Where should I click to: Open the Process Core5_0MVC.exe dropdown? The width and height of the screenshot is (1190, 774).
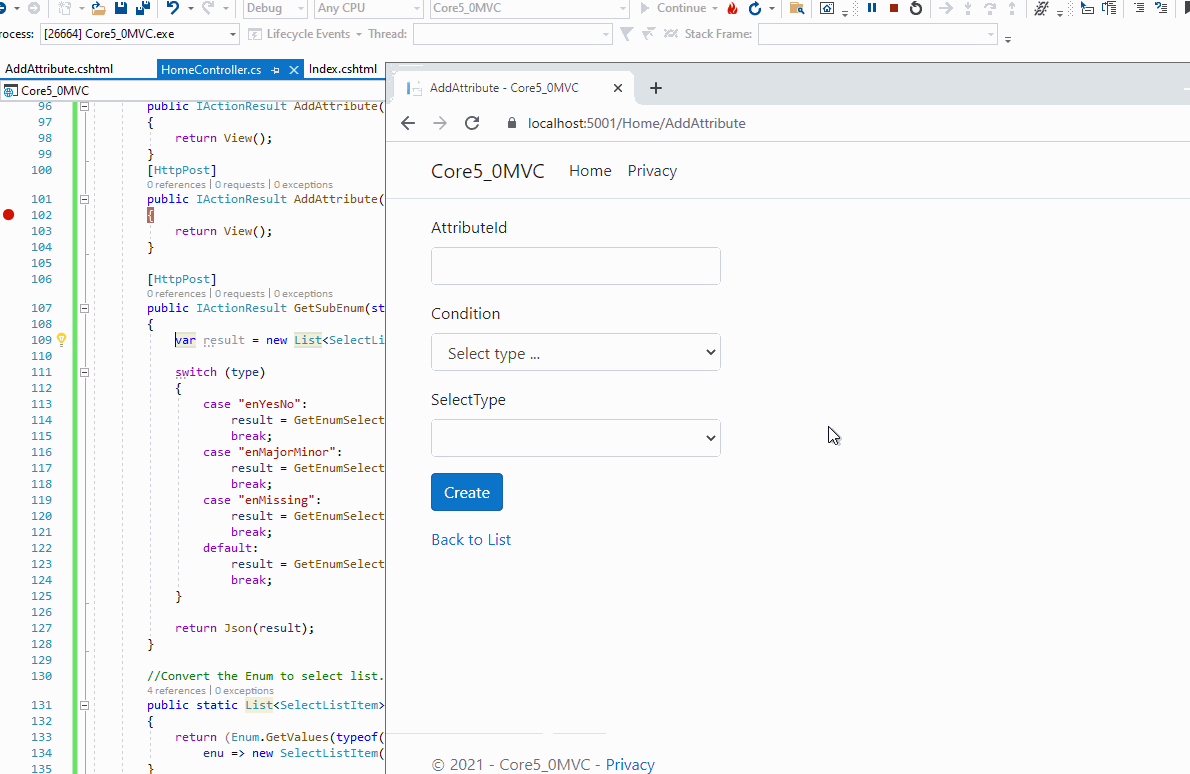tap(140, 34)
